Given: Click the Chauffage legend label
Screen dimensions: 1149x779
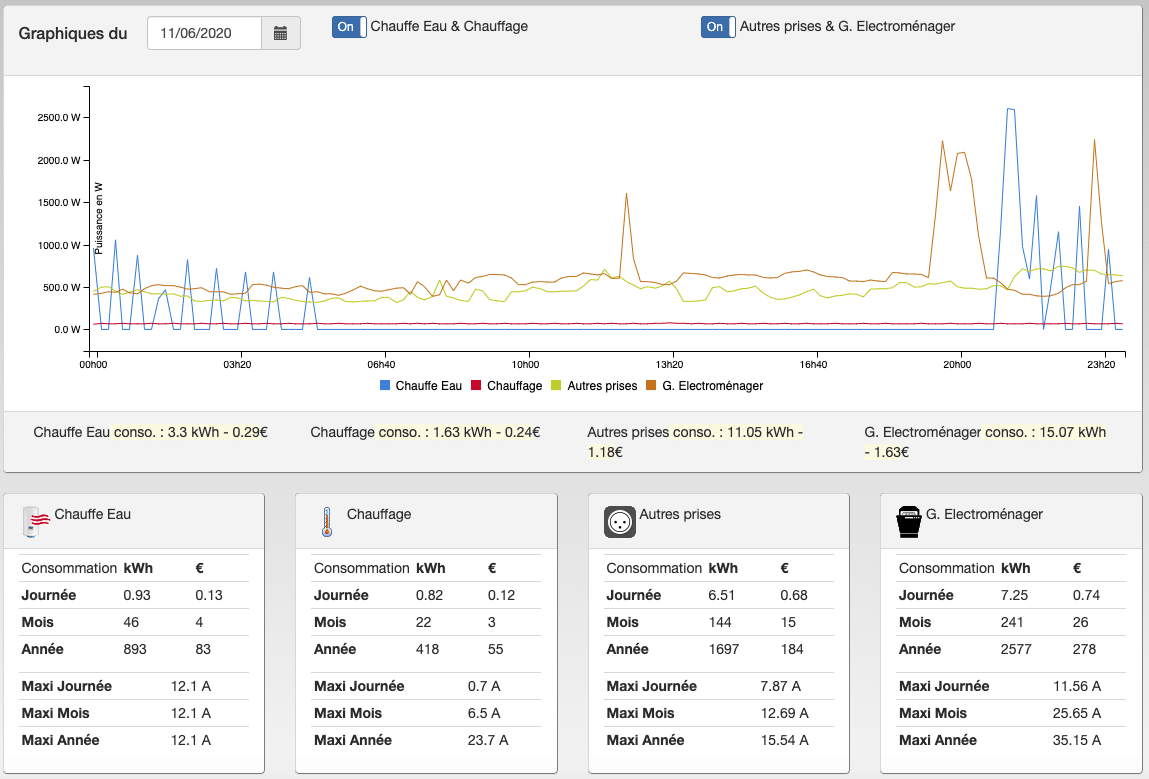Looking at the screenshot, I should [514, 385].
